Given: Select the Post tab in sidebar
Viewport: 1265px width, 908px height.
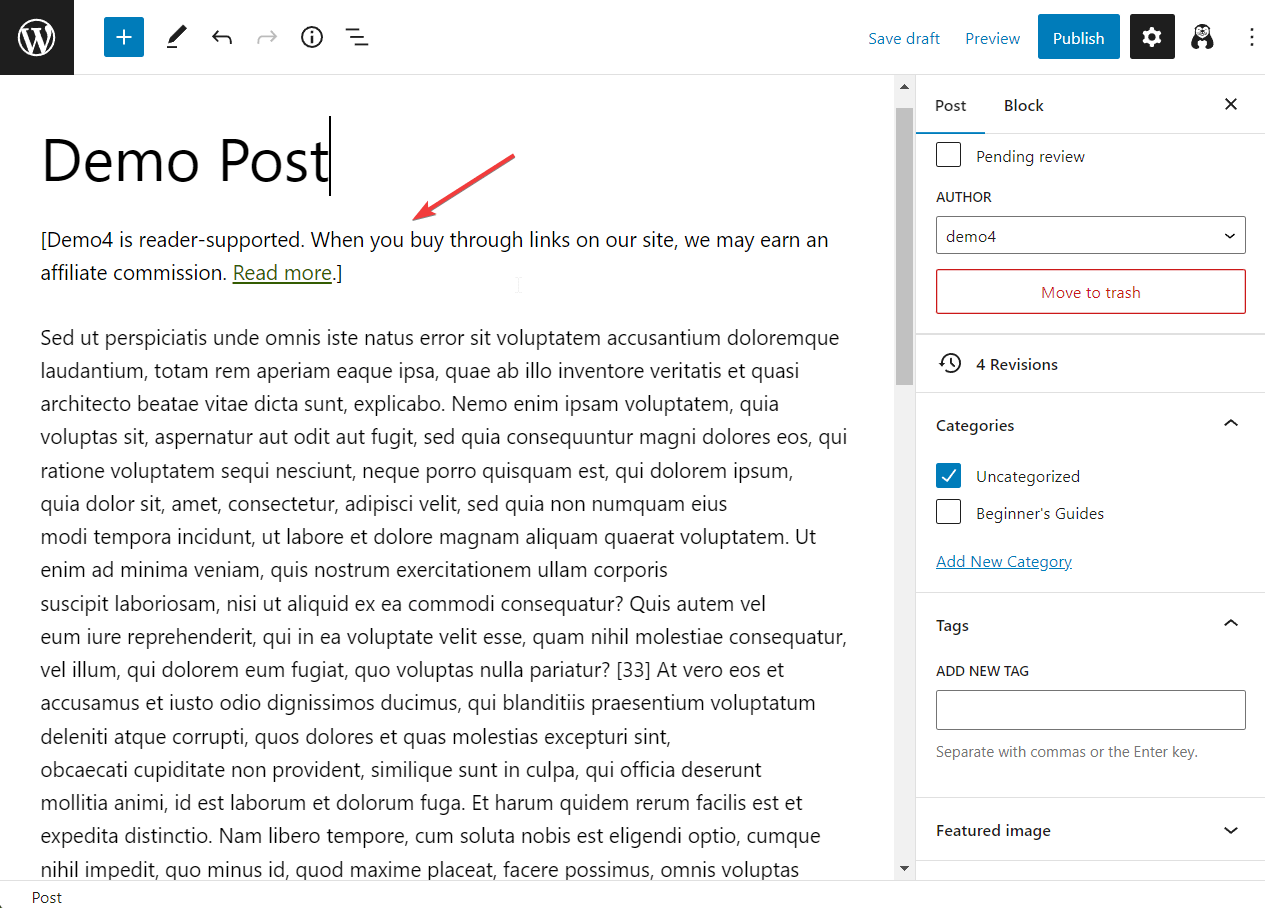Looking at the screenshot, I should click(950, 106).
